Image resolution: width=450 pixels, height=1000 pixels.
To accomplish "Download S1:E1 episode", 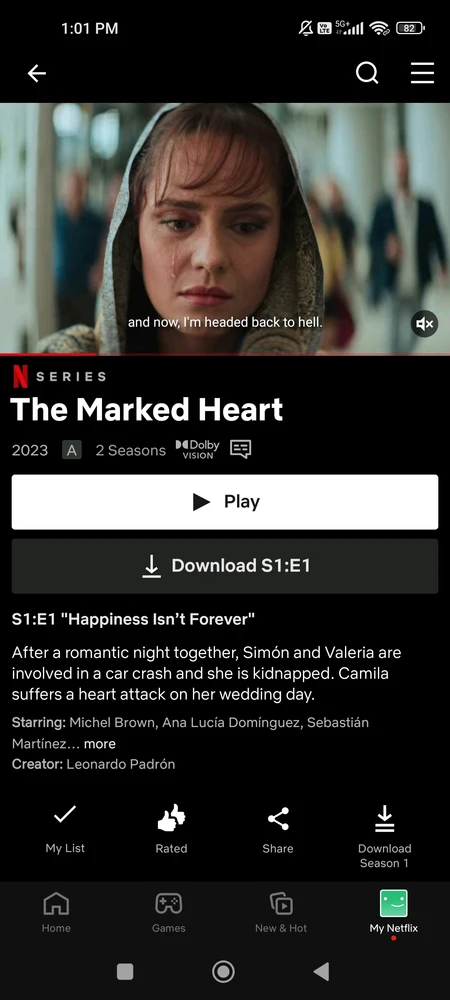I will [225, 566].
